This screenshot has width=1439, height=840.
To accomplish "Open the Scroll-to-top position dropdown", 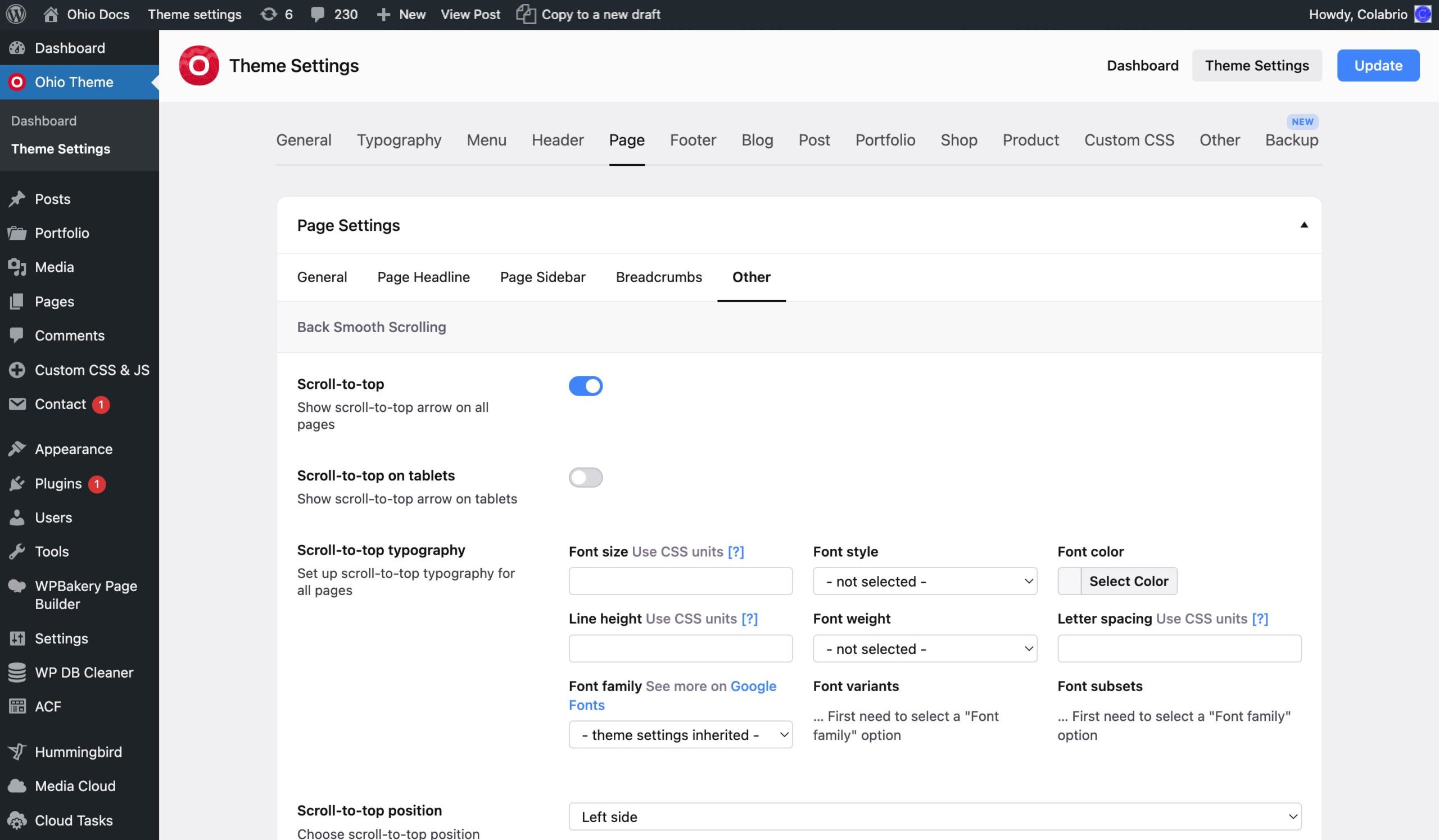I will 935,816.
